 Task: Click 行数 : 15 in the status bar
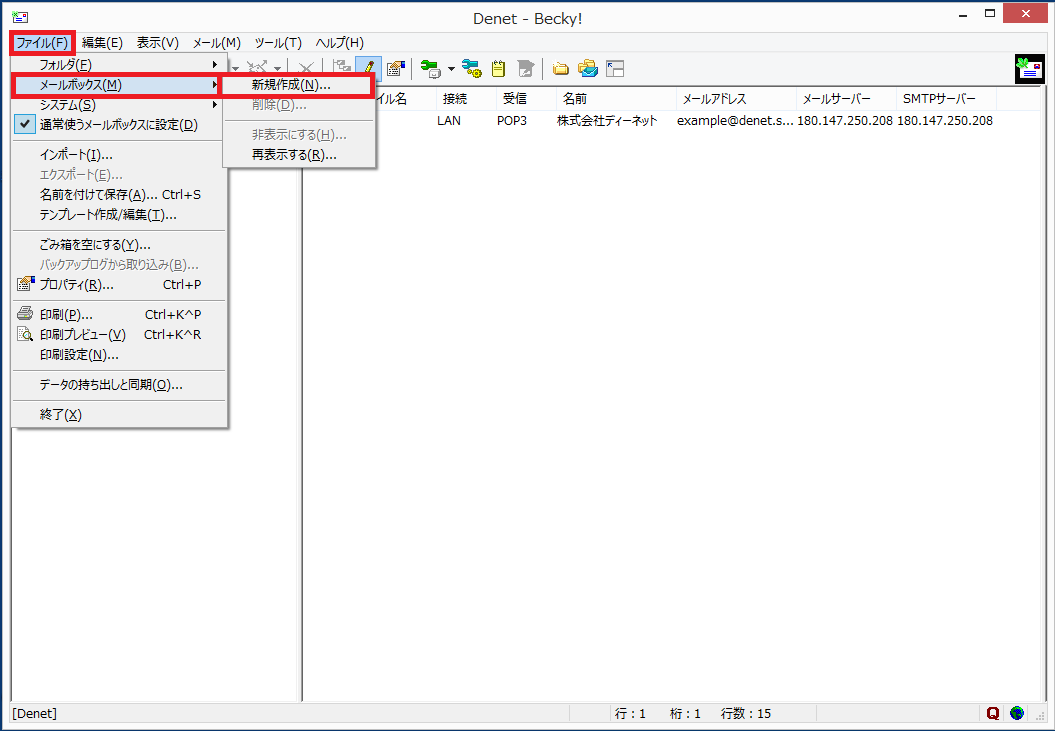745,713
